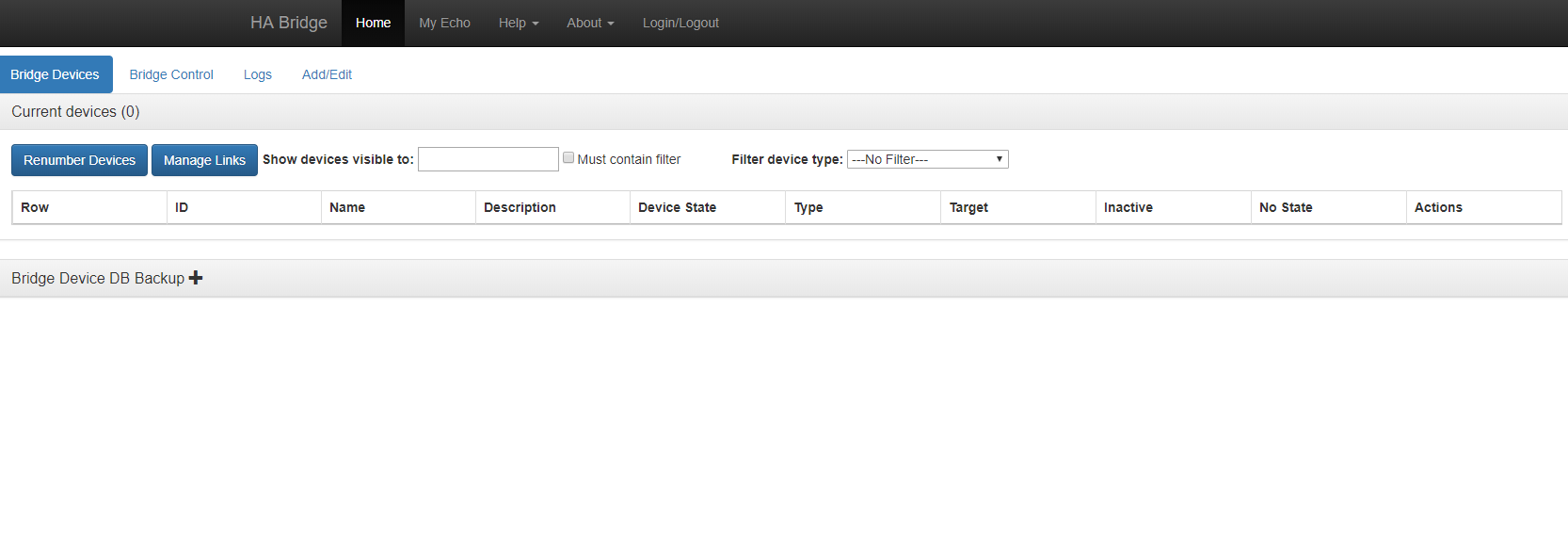Click the Current devices (0) heading

click(x=75, y=111)
